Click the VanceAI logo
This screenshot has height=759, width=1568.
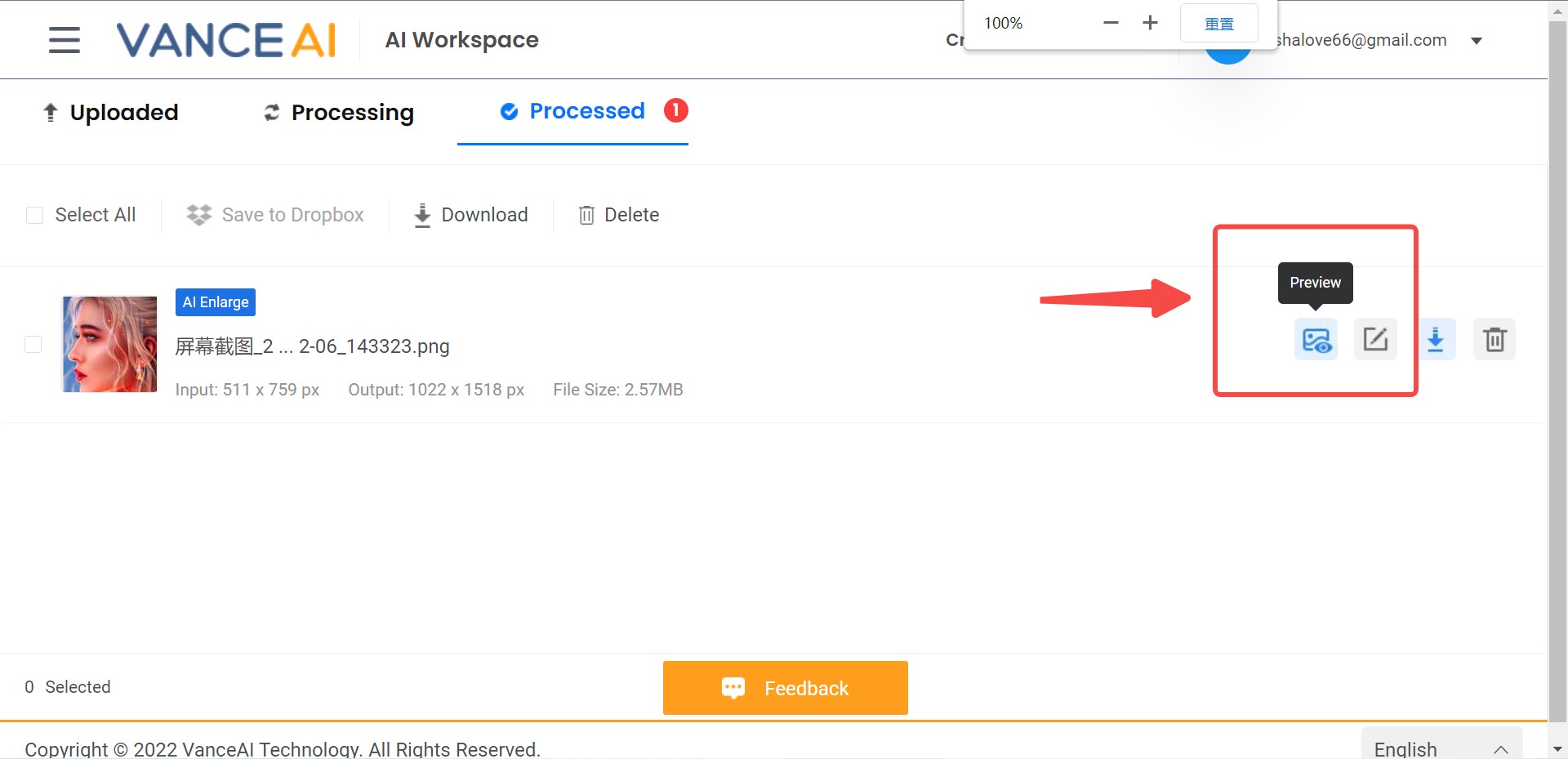pyautogui.click(x=226, y=40)
